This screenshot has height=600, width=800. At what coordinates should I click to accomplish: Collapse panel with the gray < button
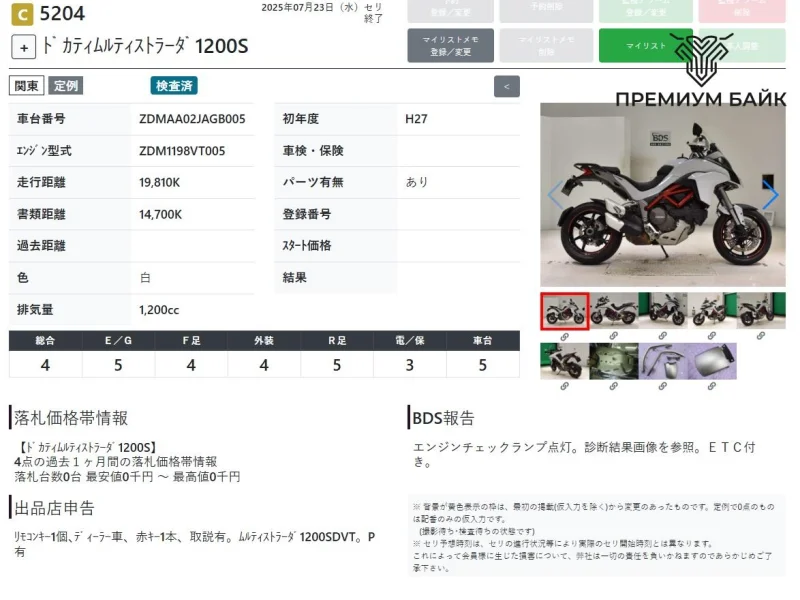507,86
